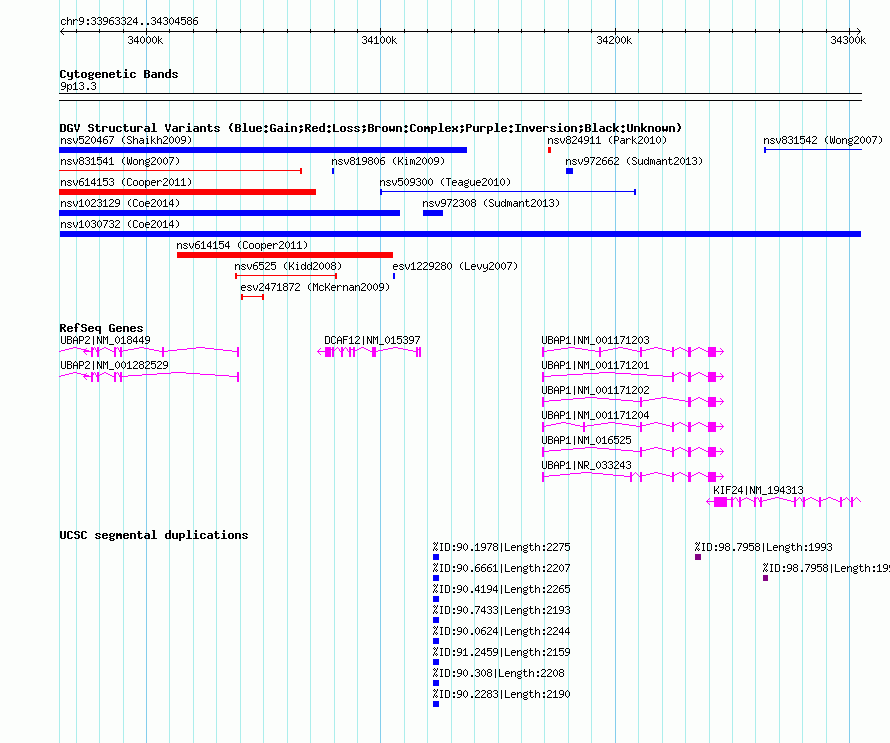890x743 pixels.
Task: Select the 9p13.3 band label
Action: (78, 86)
